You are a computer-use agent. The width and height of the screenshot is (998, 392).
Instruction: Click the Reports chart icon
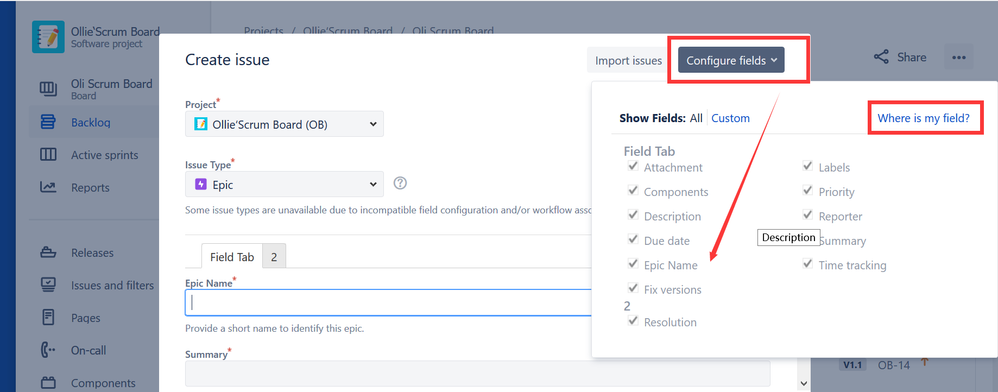pos(48,187)
